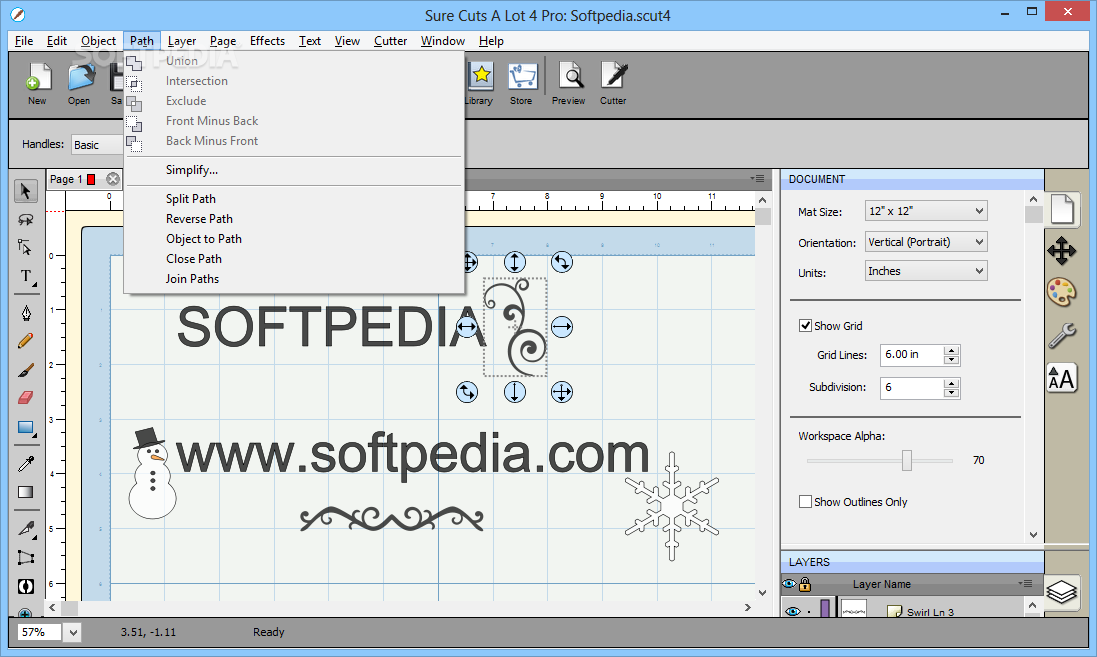Open the page tabs options menu
Viewport: 1097px width, 657px height.
(x=757, y=178)
